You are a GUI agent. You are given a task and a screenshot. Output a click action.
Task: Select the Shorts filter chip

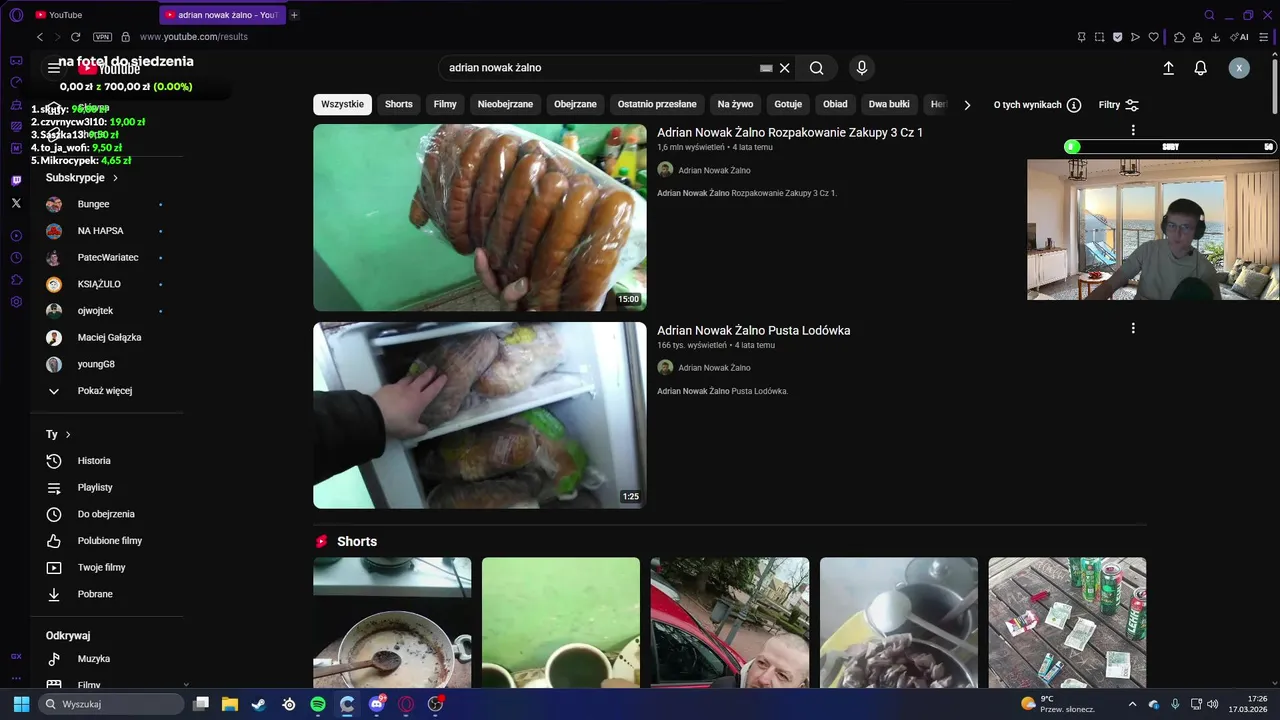click(x=399, y=104)
